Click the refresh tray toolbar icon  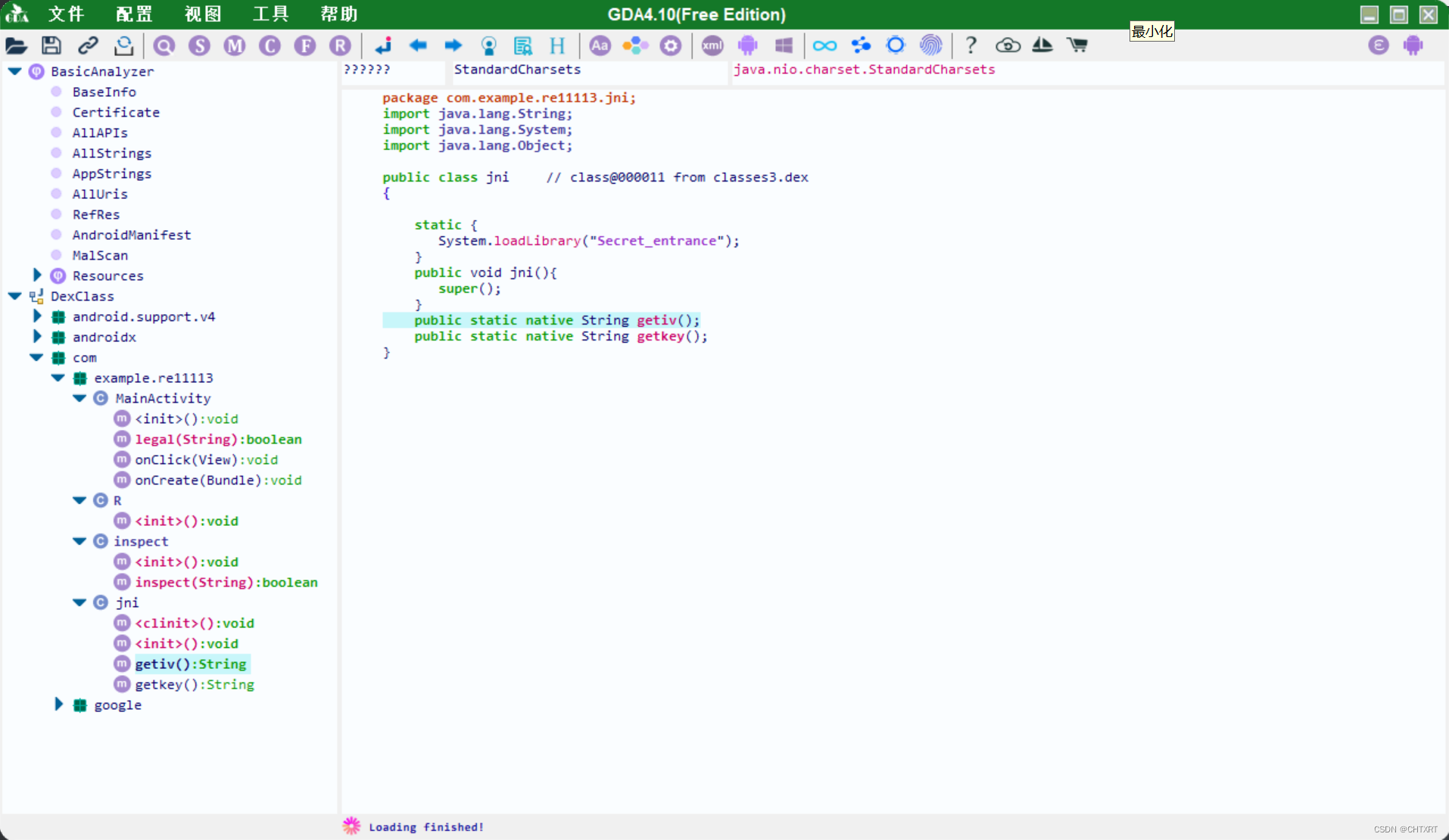click(123, 45)
